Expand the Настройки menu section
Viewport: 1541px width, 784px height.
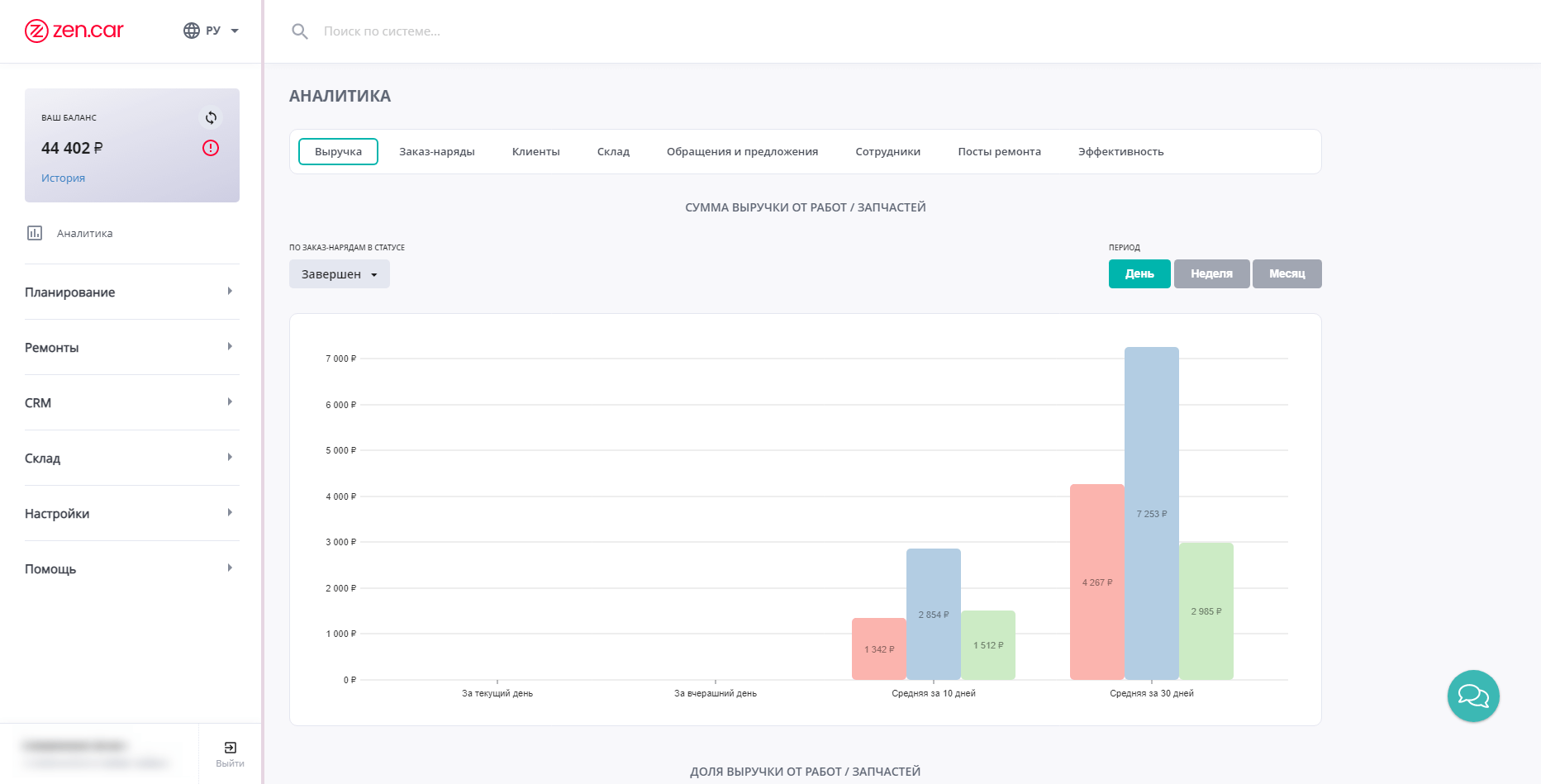(132, 513)
